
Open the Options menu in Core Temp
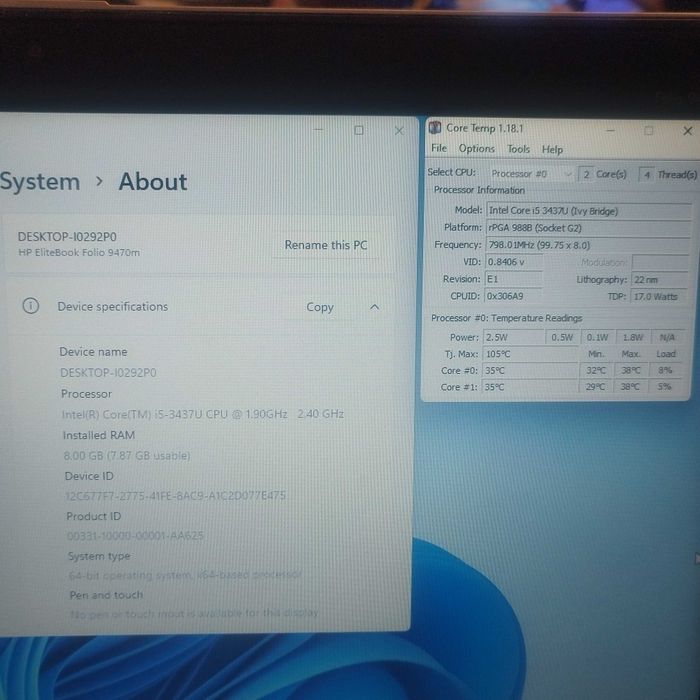[477, 149]
